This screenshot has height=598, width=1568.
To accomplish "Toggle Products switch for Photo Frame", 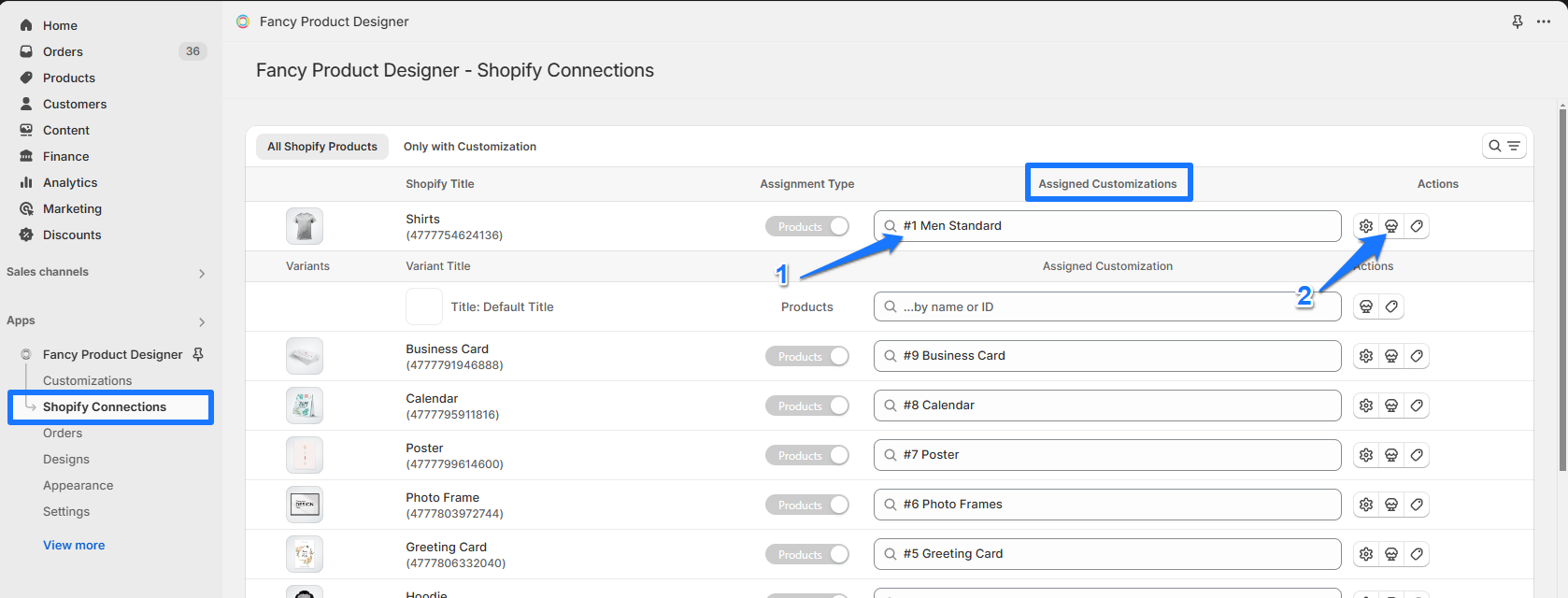I will click(x=807, y=505).
